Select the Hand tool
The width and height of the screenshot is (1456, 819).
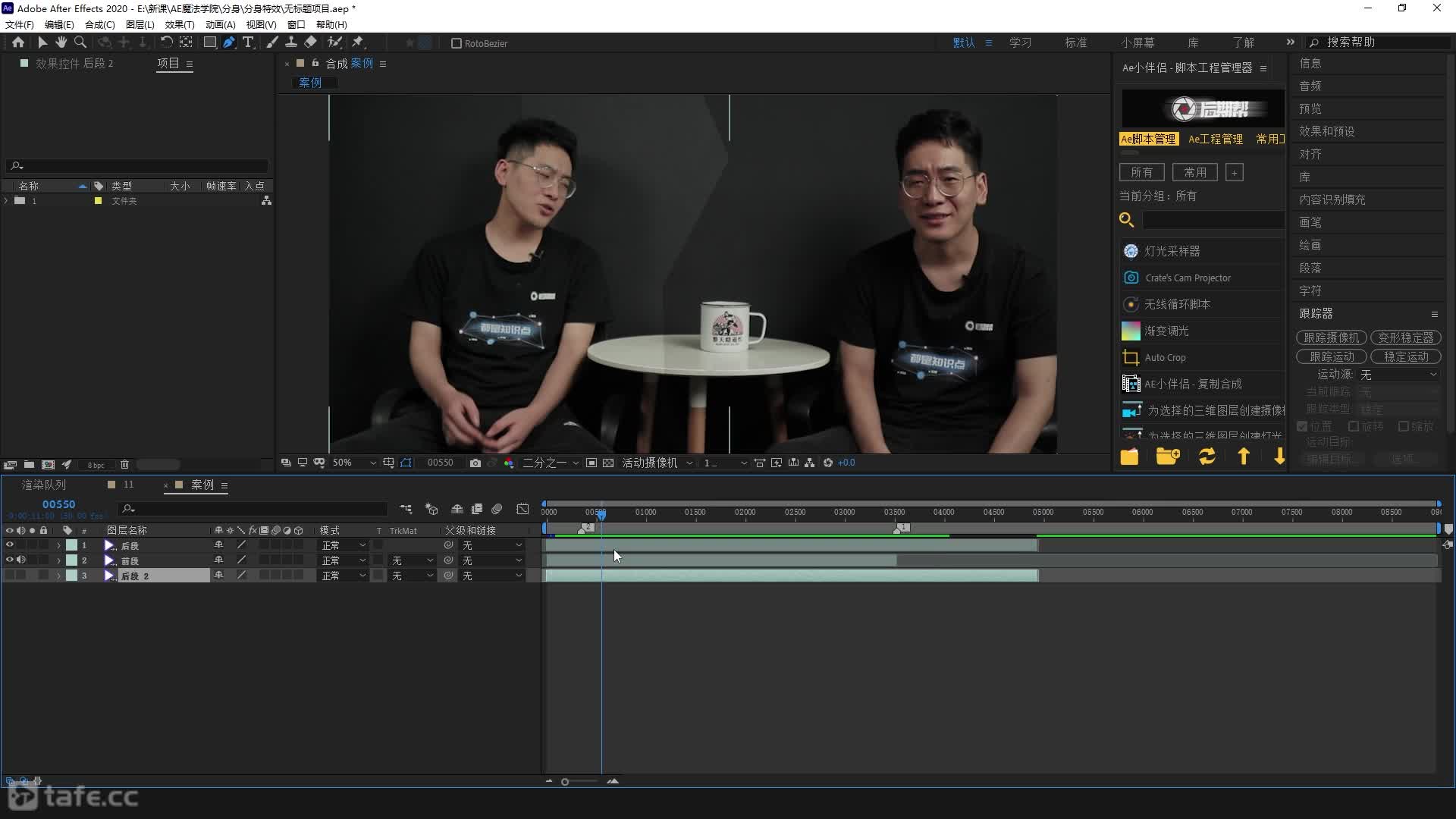pyautogui.click(x=61, y=42)
